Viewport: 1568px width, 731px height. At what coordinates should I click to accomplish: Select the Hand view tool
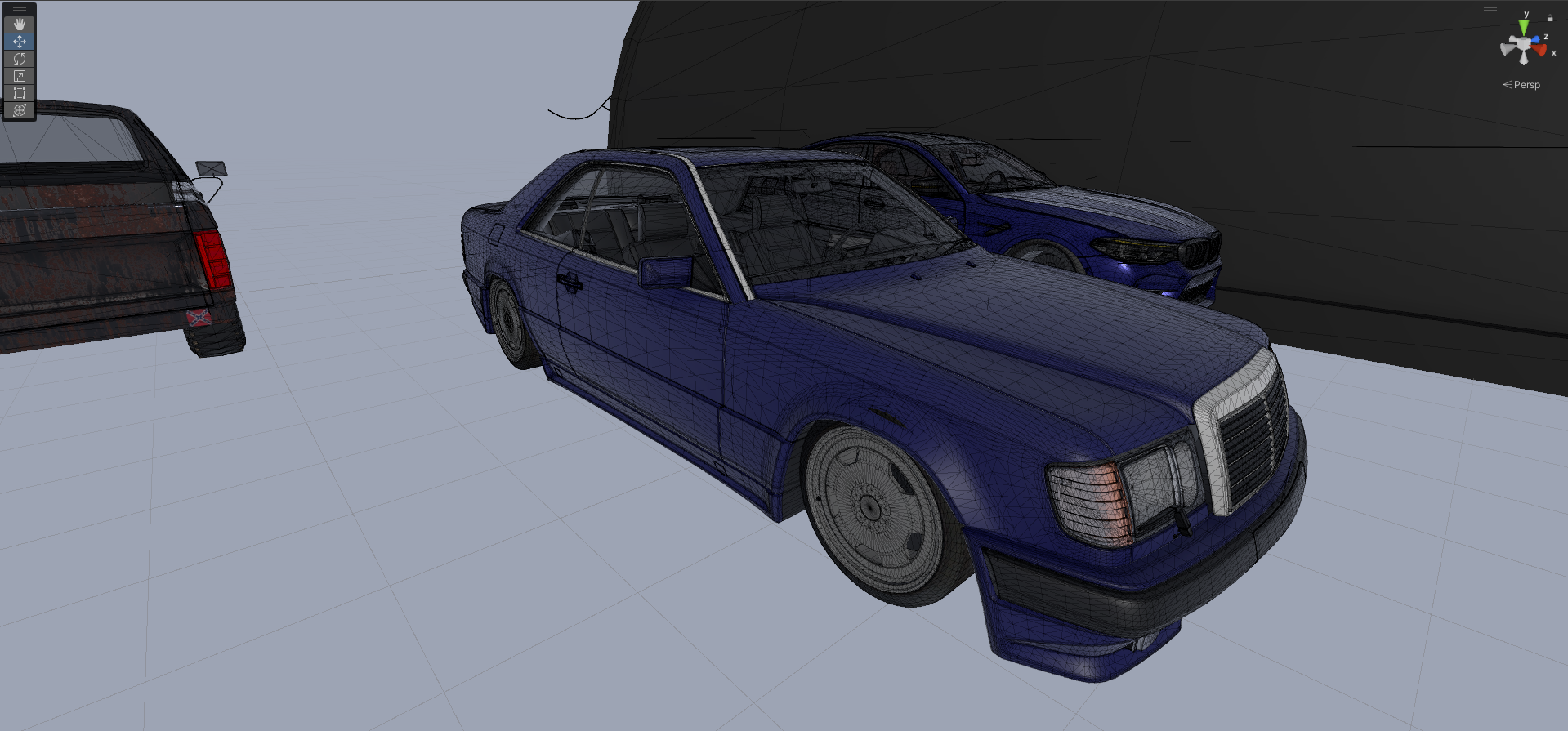pos(20,25)
